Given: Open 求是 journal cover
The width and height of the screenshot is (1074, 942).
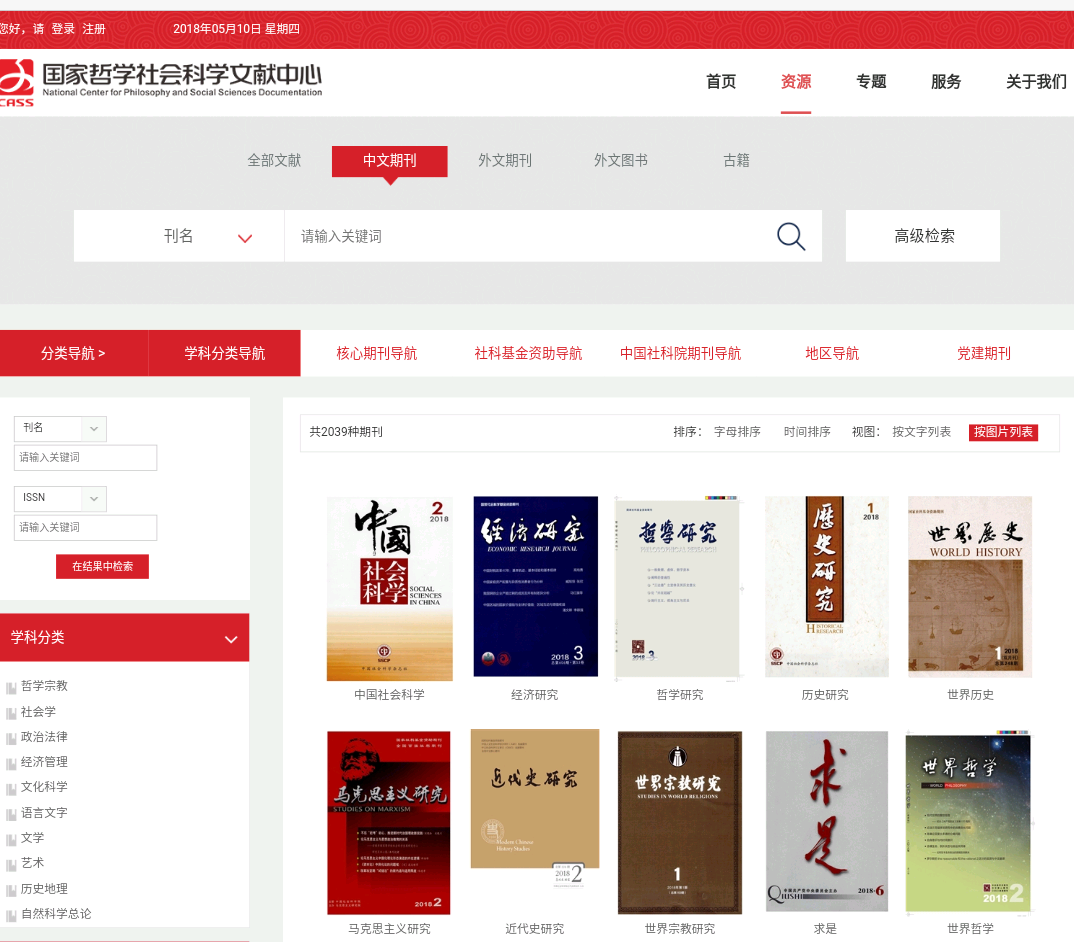Looking at the screenshot, I should (x=827, y=821).
